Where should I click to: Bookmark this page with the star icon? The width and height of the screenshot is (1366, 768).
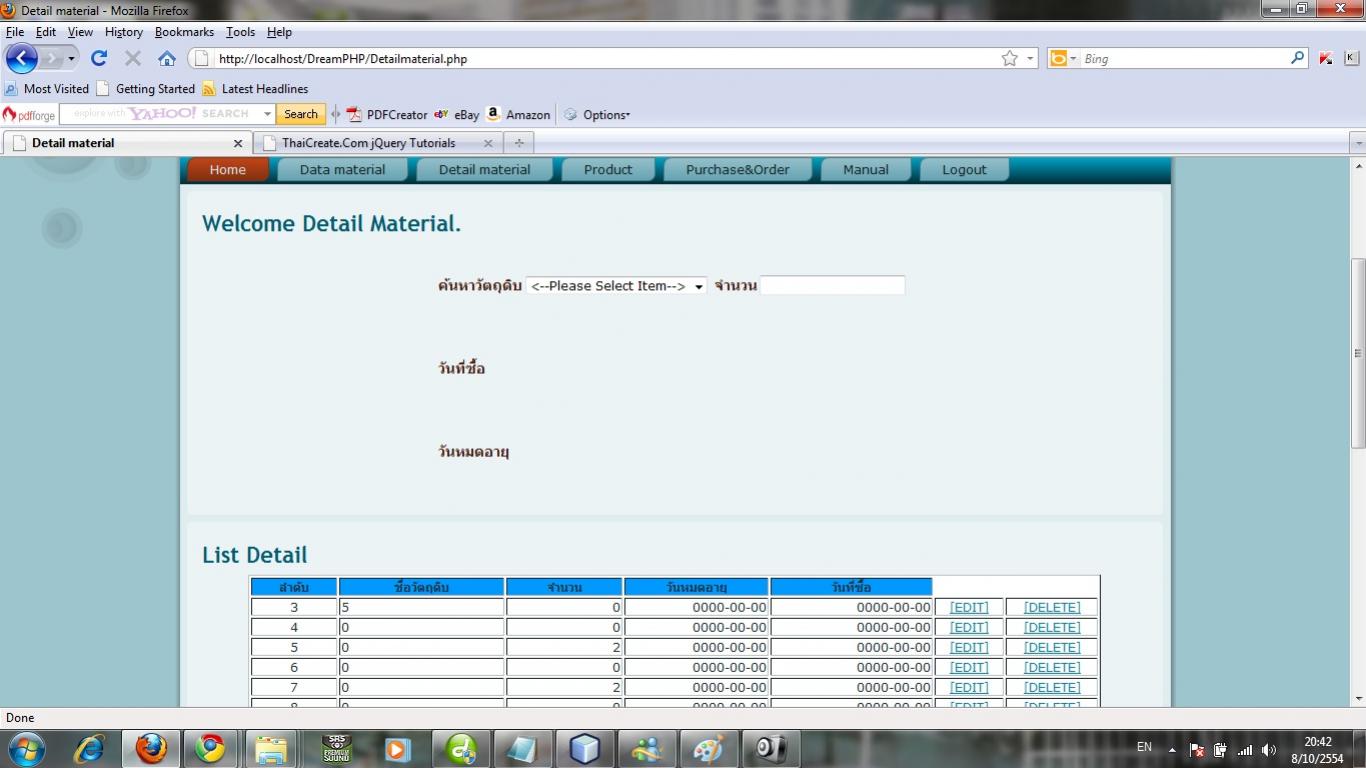click(1010, 58)
